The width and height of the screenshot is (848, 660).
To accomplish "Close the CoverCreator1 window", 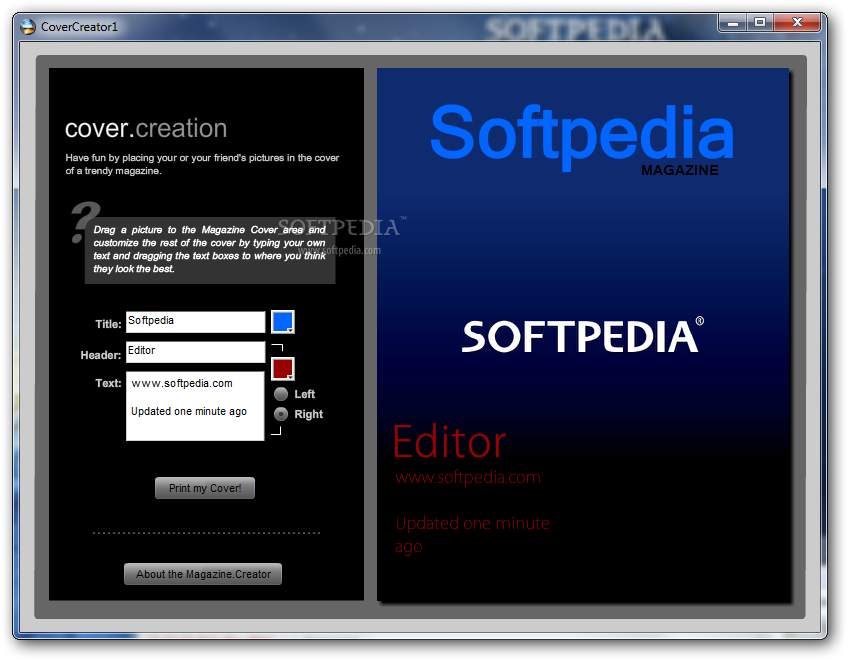I will click(x=797, y=23).
